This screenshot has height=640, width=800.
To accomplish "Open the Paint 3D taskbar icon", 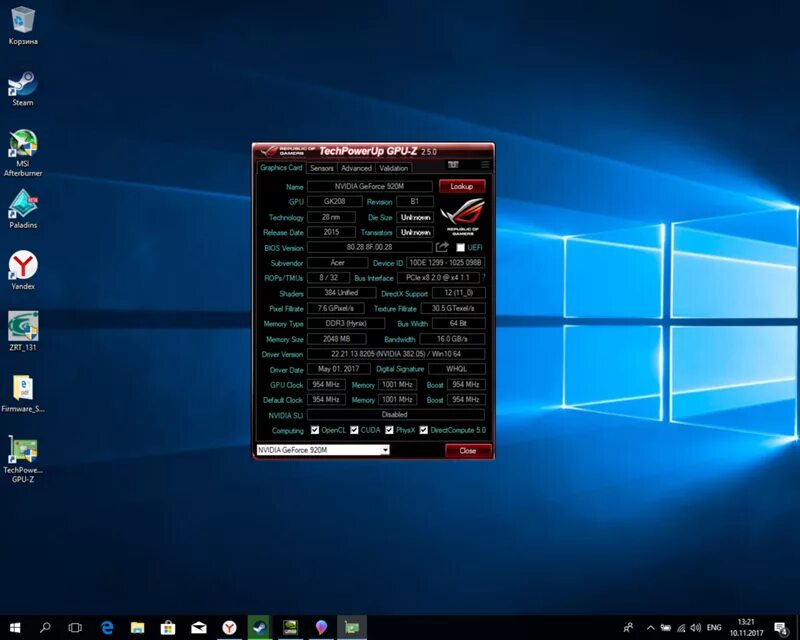I will [x=321, y=627].
